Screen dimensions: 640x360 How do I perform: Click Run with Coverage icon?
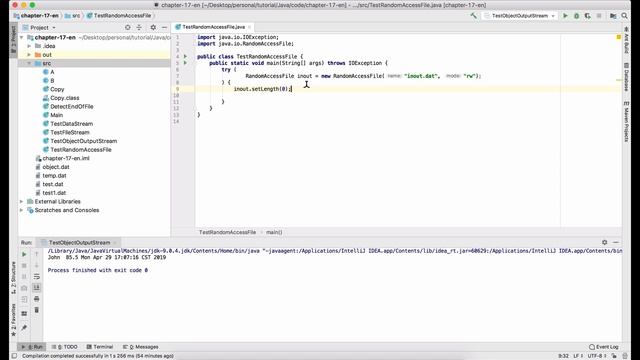tap(587, 16)
